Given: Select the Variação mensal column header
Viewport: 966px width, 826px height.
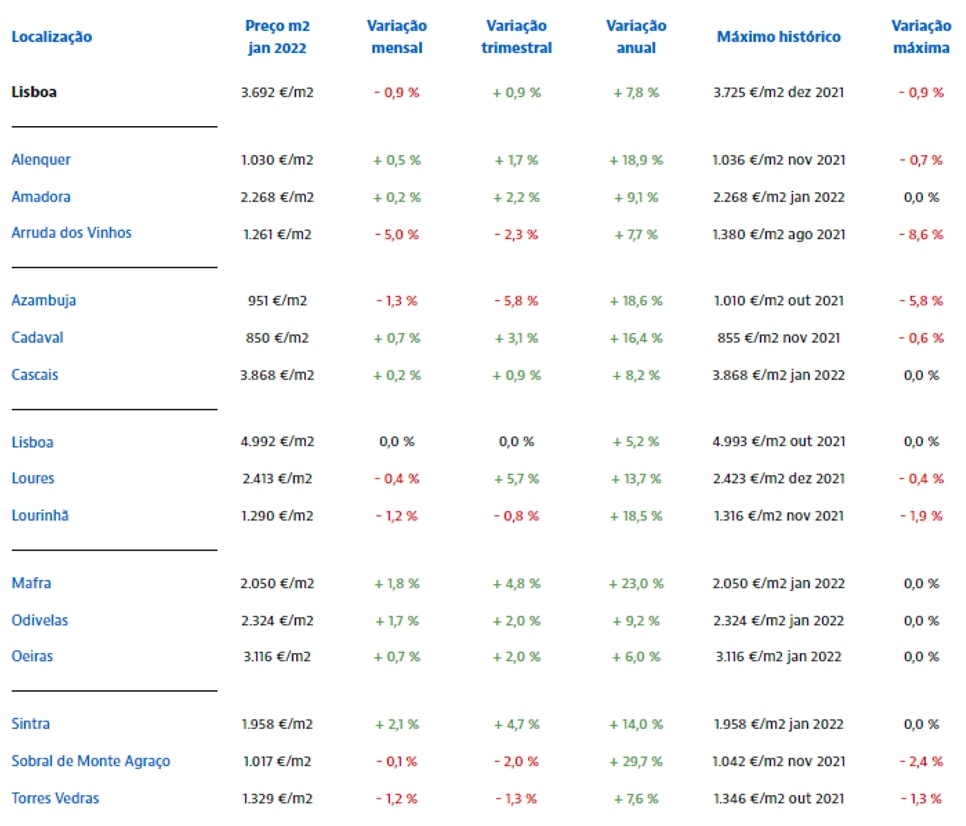Looking at the screenshot, I should 397,37.
